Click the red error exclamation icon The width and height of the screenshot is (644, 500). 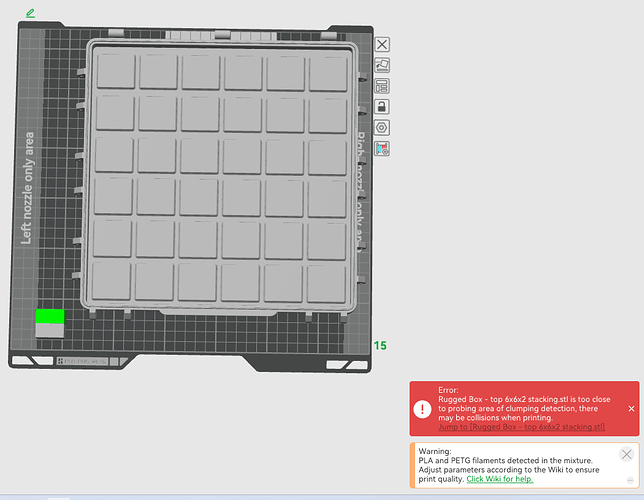[422, 408]
